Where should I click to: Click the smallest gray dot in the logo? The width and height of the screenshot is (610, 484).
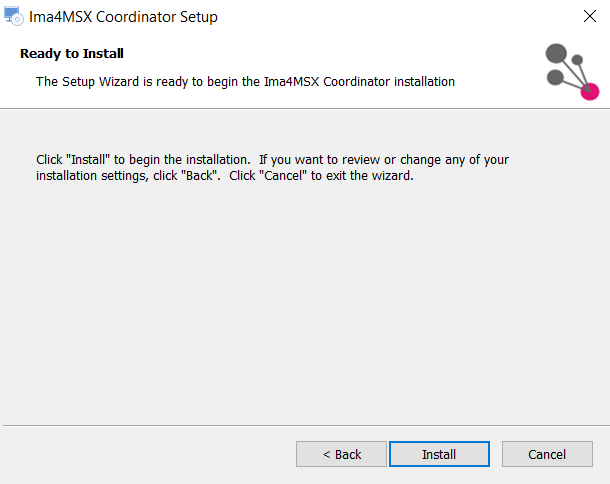tap(577, 60)
